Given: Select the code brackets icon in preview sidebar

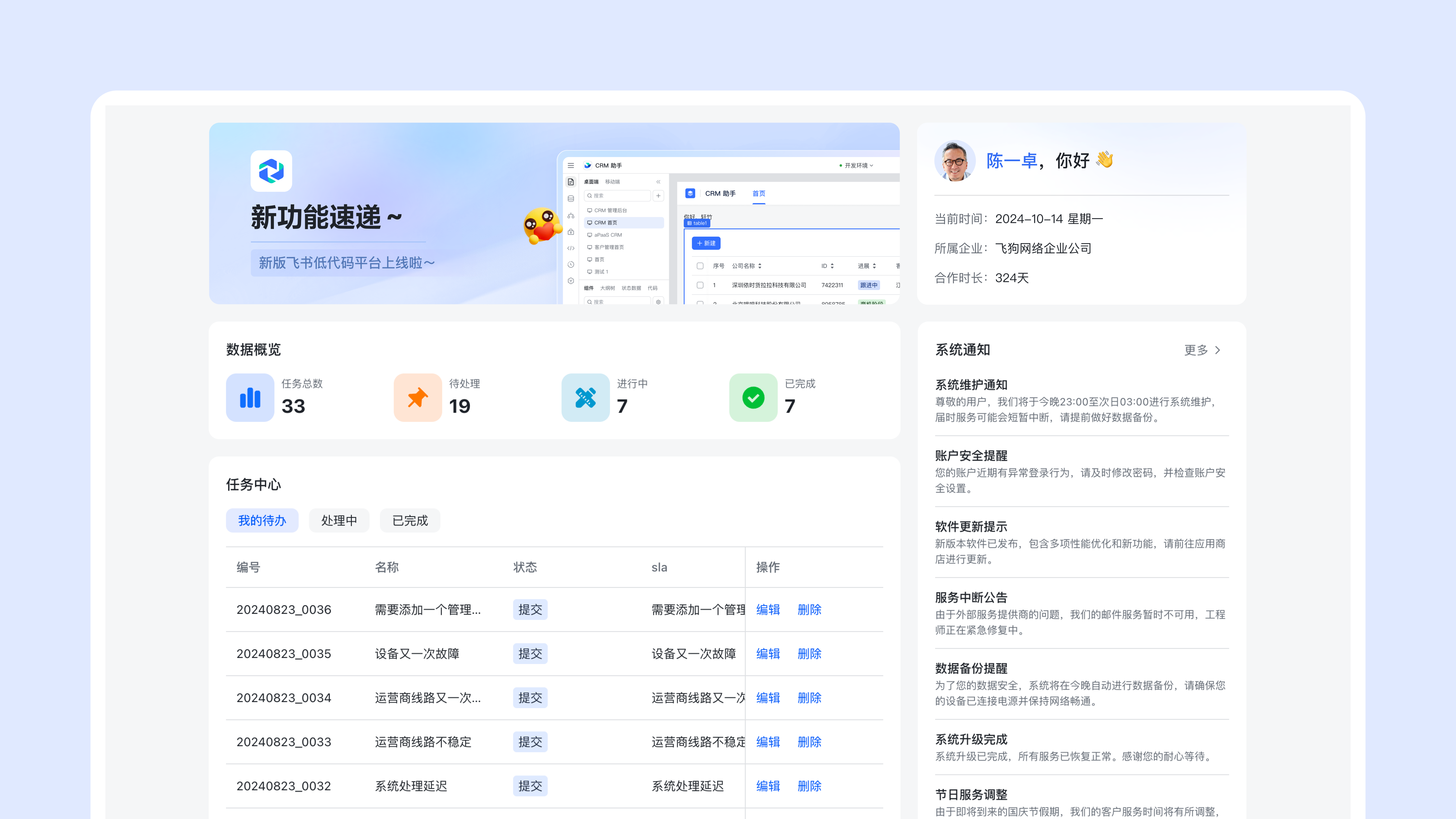Looking at the screenshot, I should click(571, 248).
